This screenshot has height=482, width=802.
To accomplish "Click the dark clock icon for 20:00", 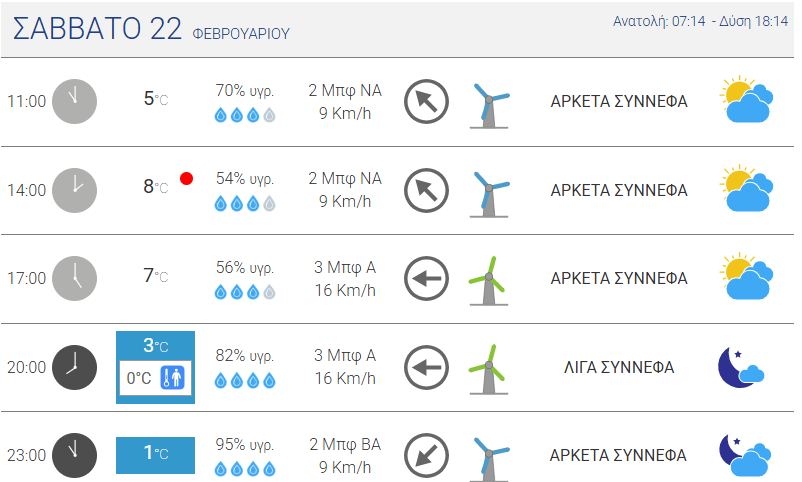I will [75, 367].
